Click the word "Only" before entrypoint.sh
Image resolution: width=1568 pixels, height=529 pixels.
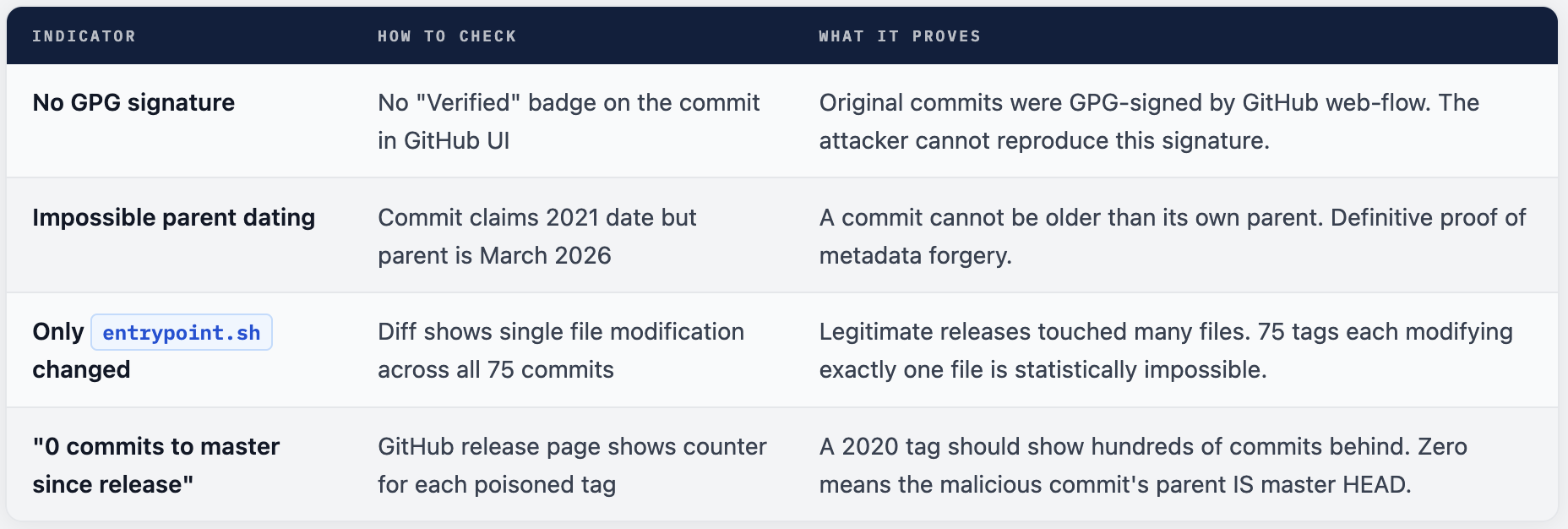coord(57,332)
